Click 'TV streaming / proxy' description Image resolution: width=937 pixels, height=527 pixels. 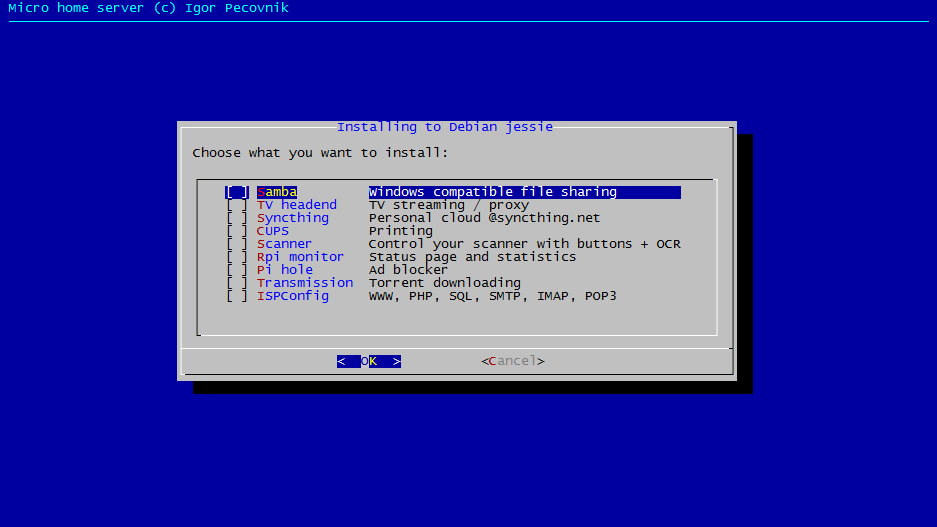coord(449,205)
